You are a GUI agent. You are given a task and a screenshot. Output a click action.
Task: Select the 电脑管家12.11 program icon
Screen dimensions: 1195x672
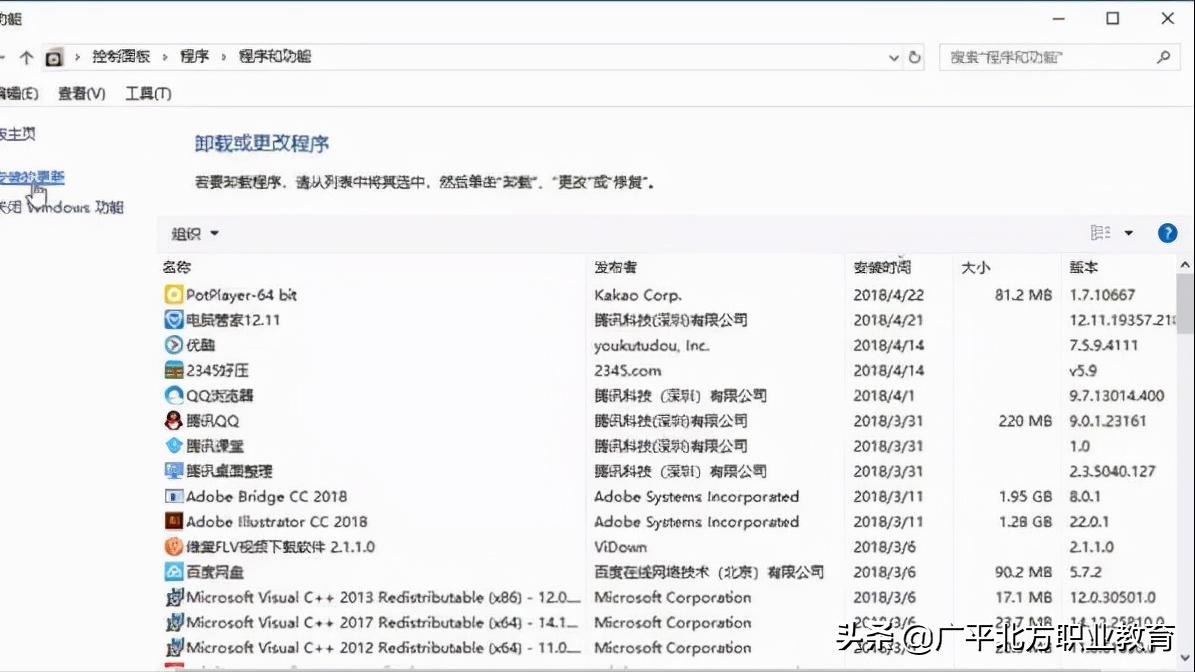coord(175,319)
